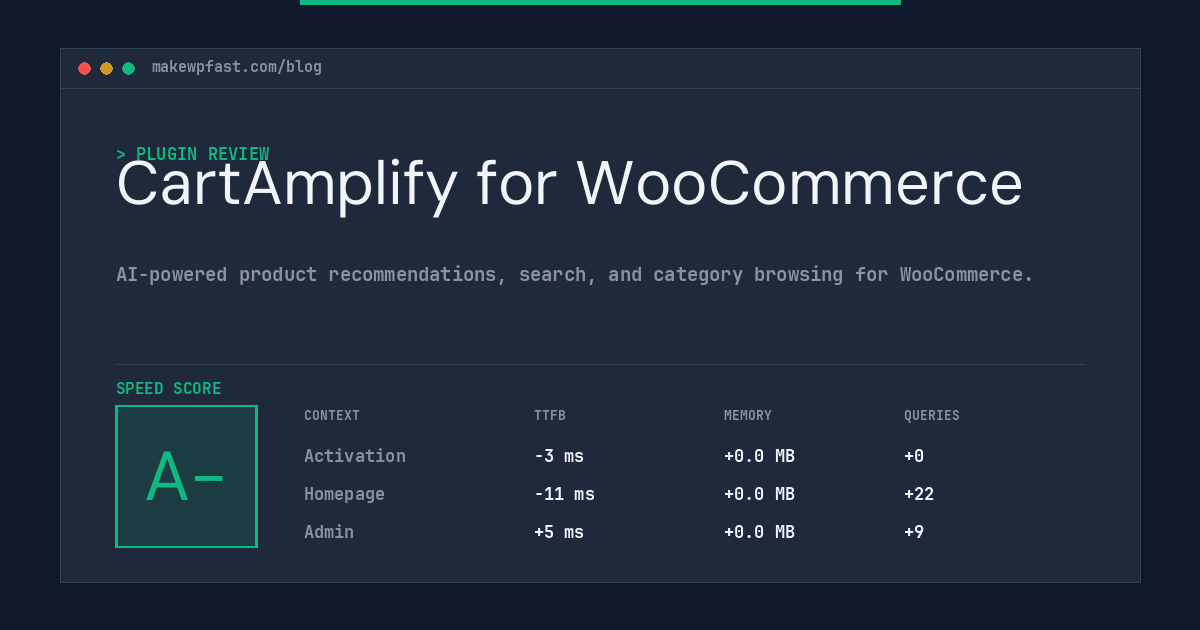Screen dimensions: 1200x630
Task: Click the '+22' Homepage queries value
Action: pyautogui.click(x=919, y=494)
